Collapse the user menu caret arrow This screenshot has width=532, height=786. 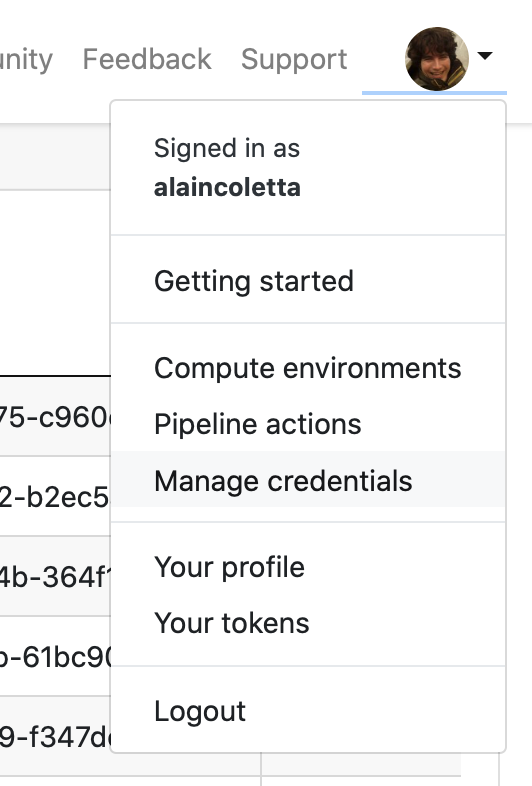click(x=485, y=56)
